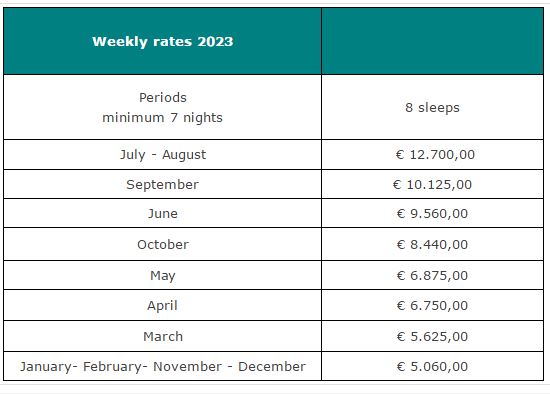Click the € 6.875,00 rate

432,275
